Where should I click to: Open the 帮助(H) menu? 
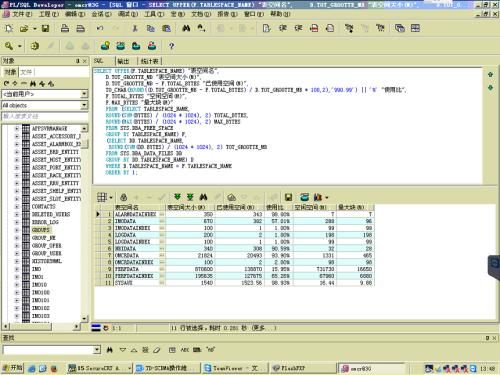(x=280, y=14)
